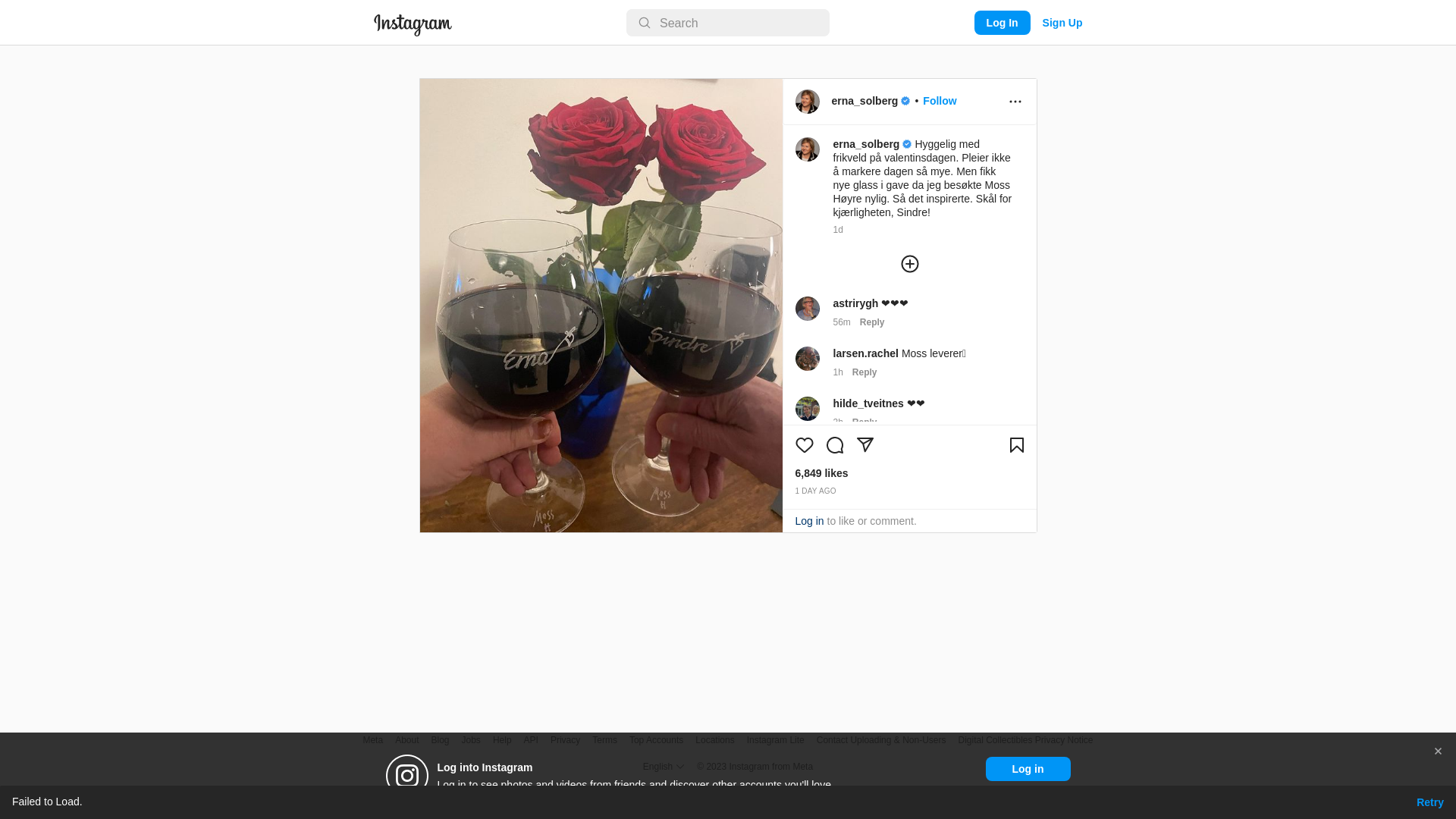This screenshot has width=1456, height=819.
Task: Reply to larsen.rachel's comment
Action: coord(864,372)
